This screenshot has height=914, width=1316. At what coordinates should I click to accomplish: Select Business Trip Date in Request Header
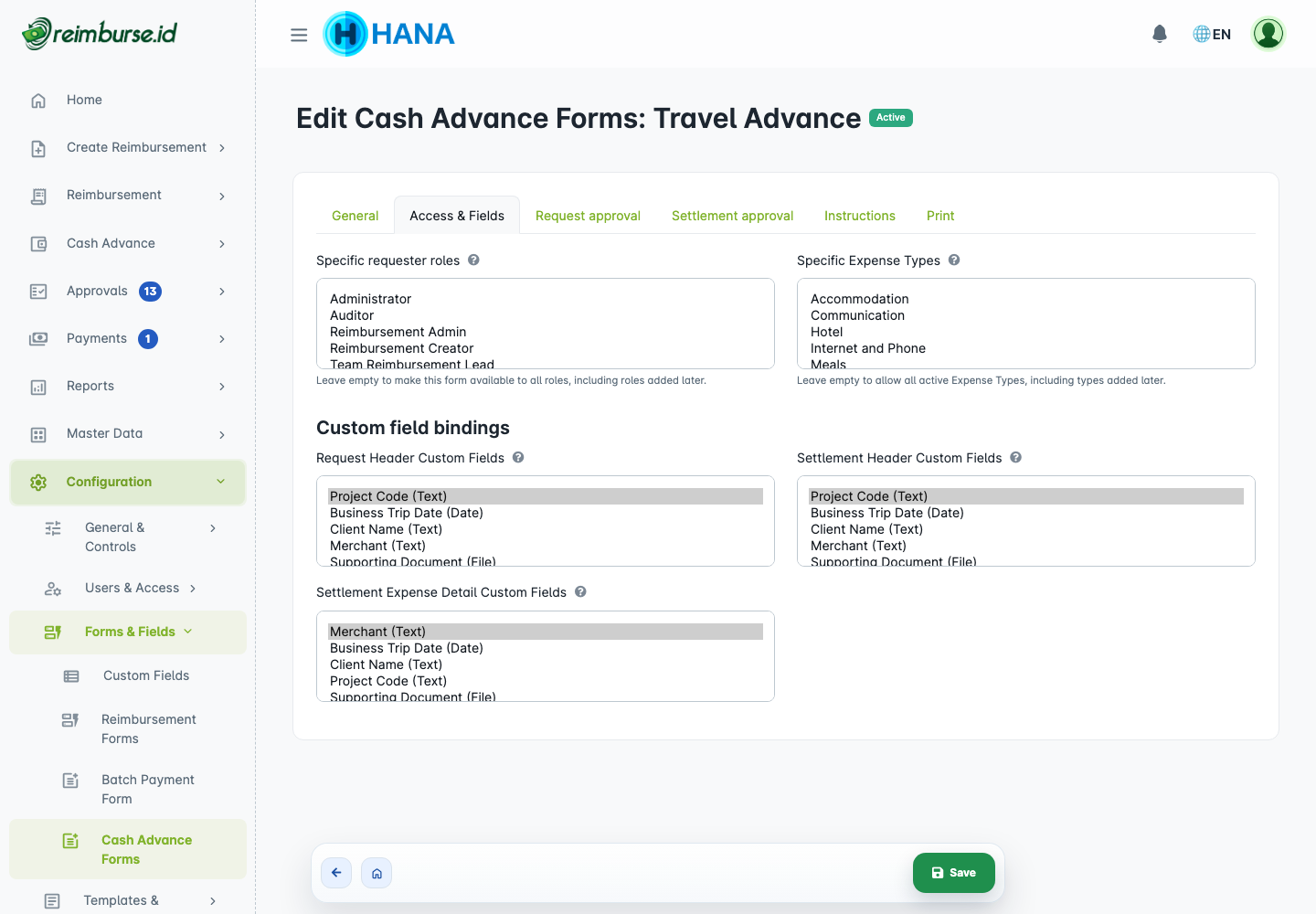546,513
